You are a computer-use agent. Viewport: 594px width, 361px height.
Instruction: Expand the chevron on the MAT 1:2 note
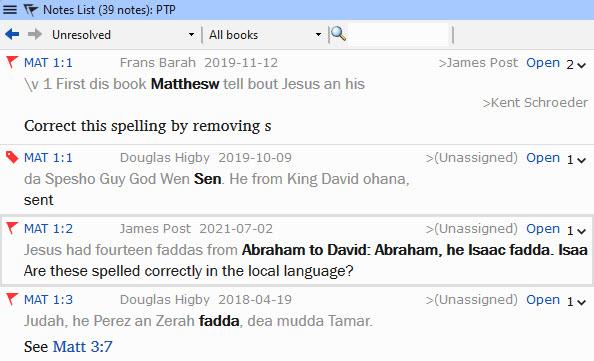[581, 231]
